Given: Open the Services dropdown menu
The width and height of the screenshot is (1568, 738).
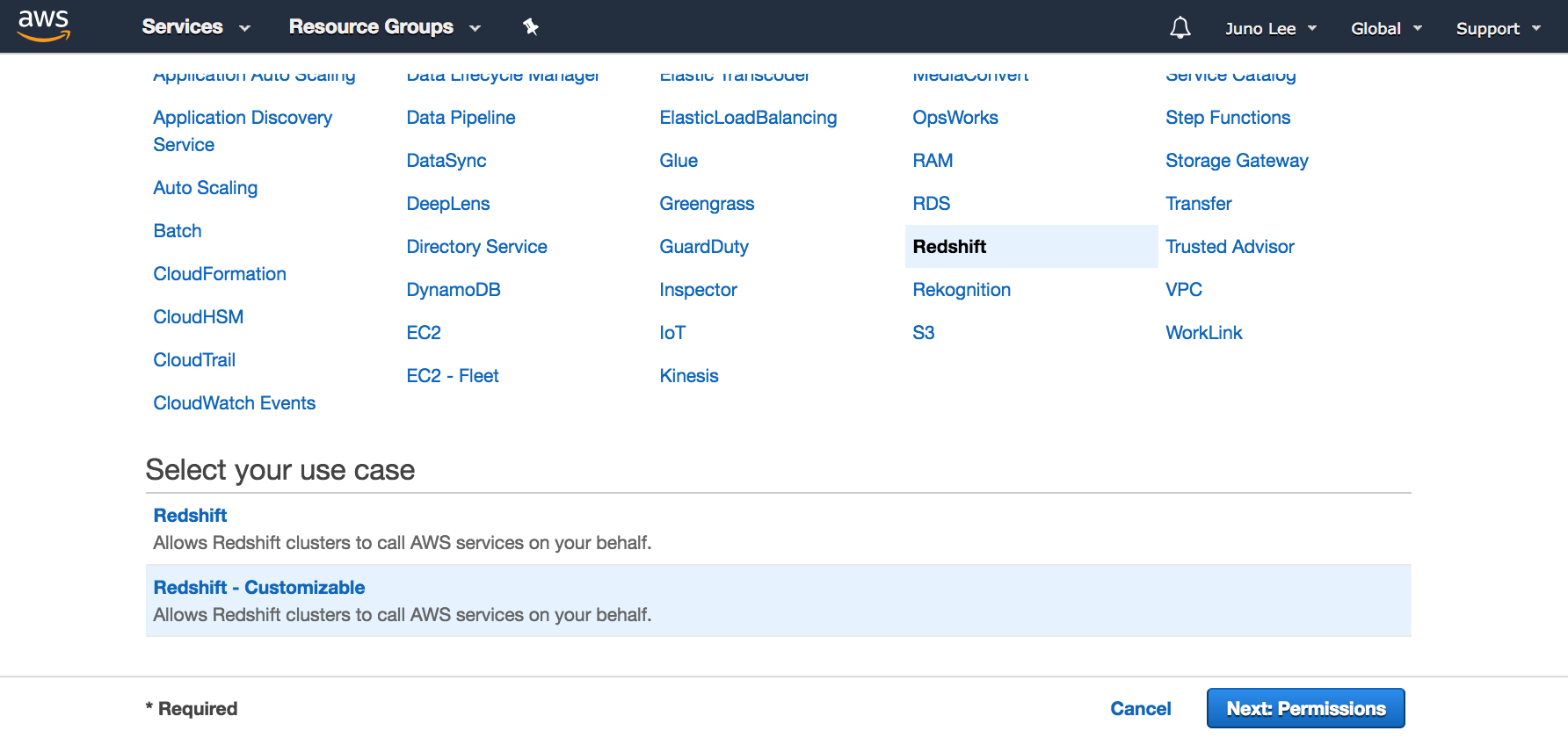Looking at the screenshot, I should point(196,27).
